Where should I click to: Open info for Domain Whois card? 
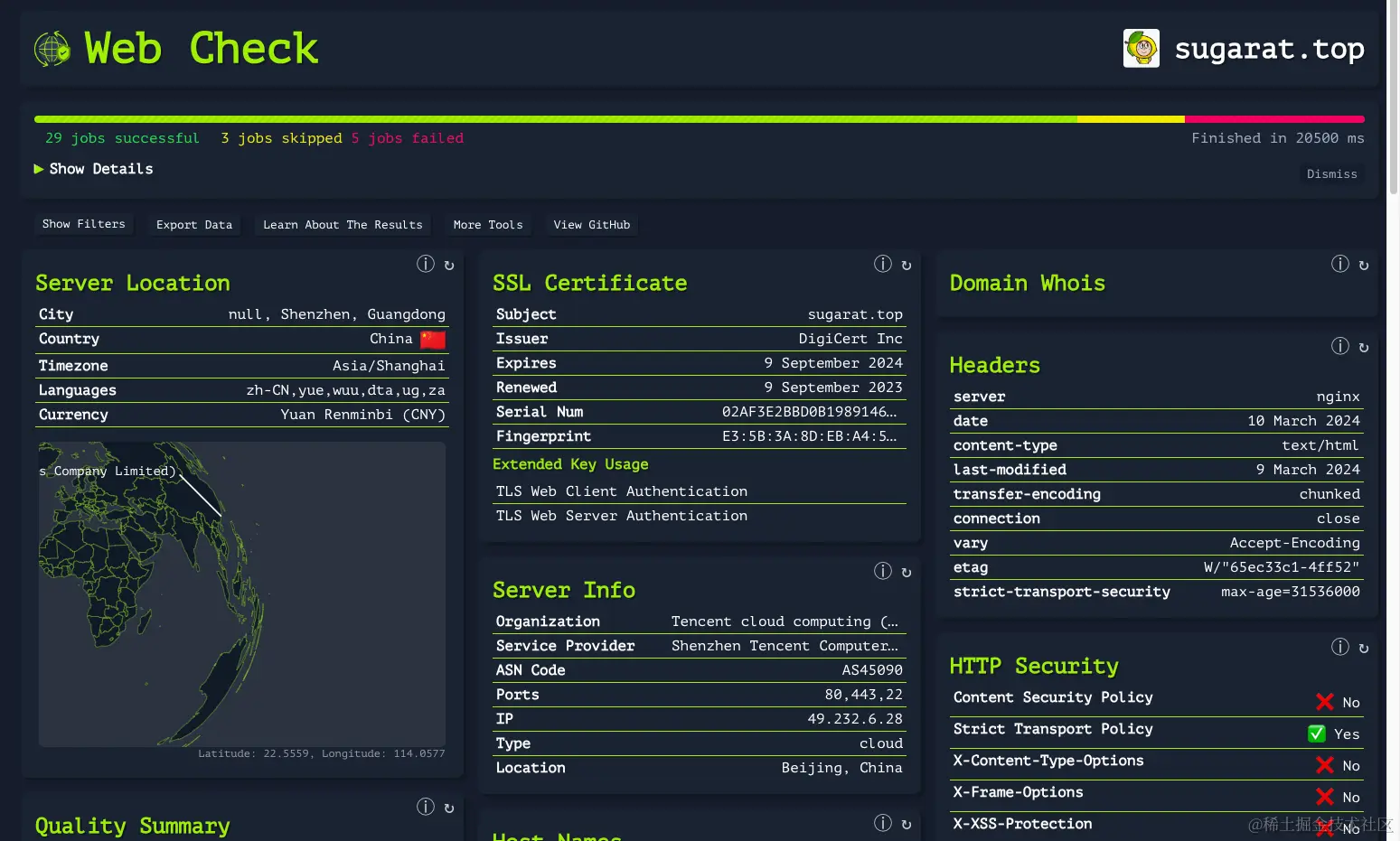1340,264
